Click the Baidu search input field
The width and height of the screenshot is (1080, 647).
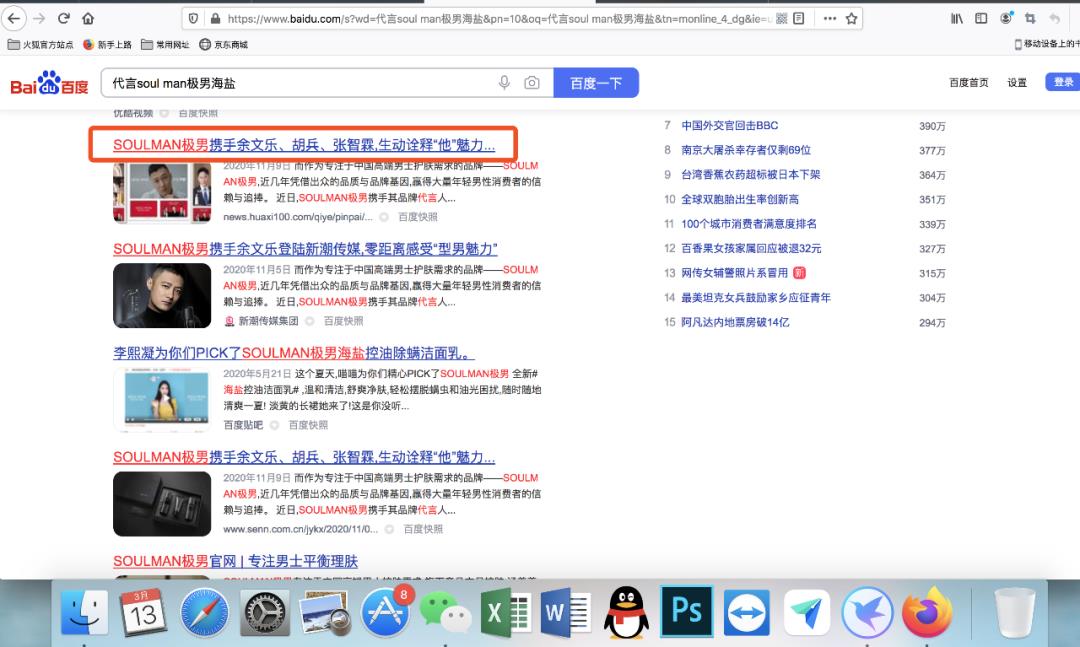[x=300, y=83]
